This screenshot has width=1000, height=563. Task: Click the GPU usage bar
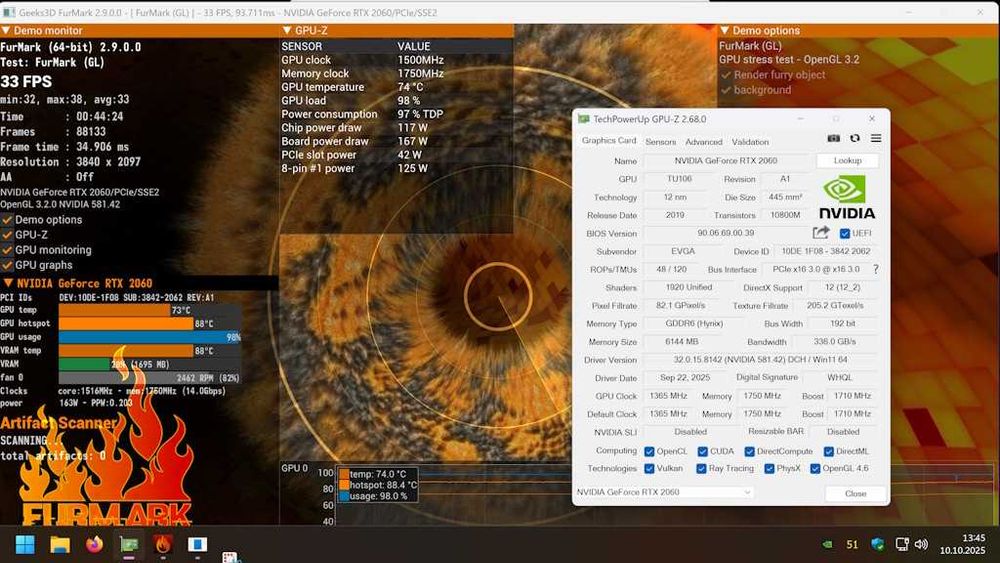[150, 337]
